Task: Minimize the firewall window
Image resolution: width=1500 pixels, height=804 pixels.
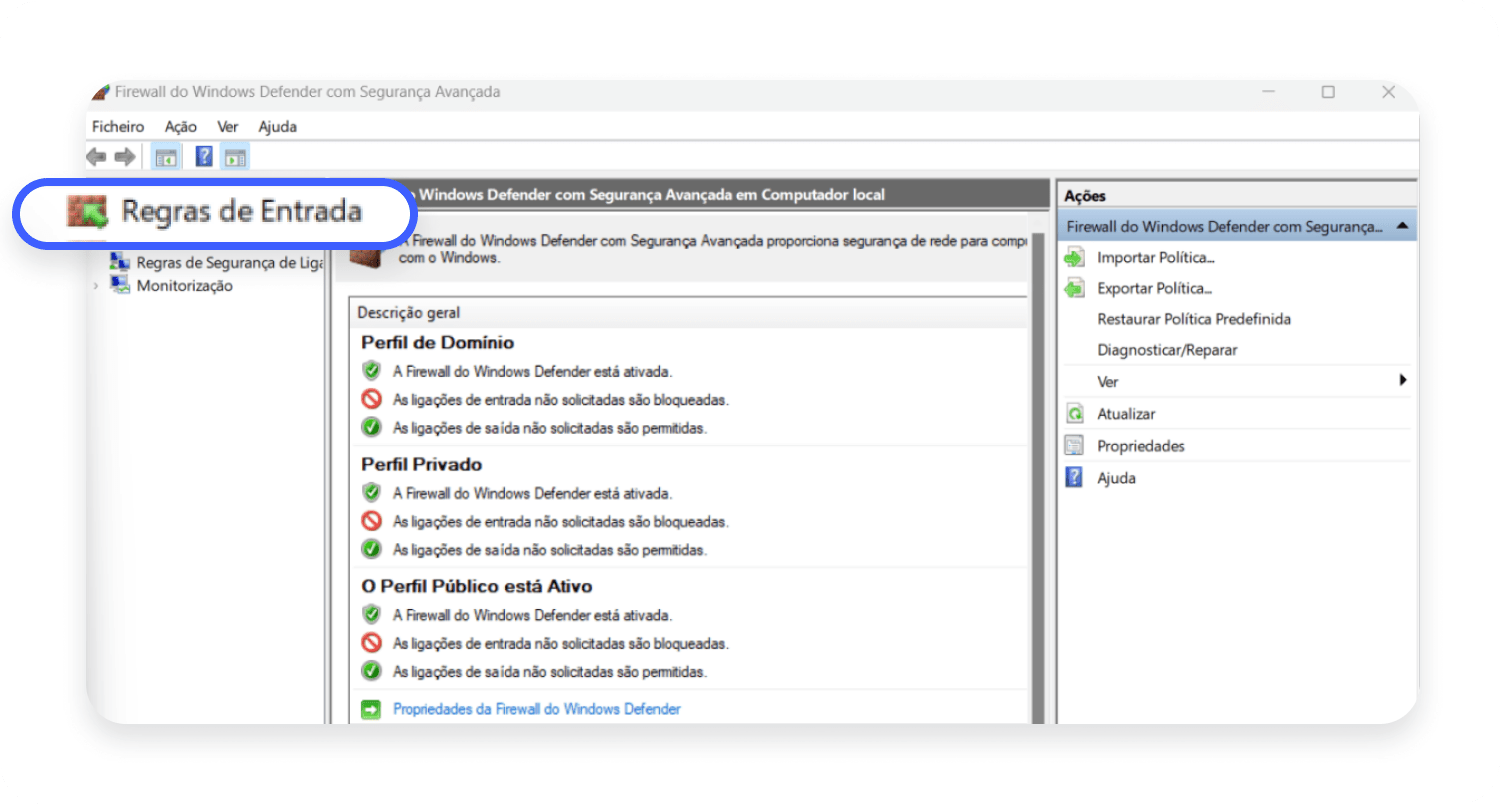Action: click(x=1269, y=92)
